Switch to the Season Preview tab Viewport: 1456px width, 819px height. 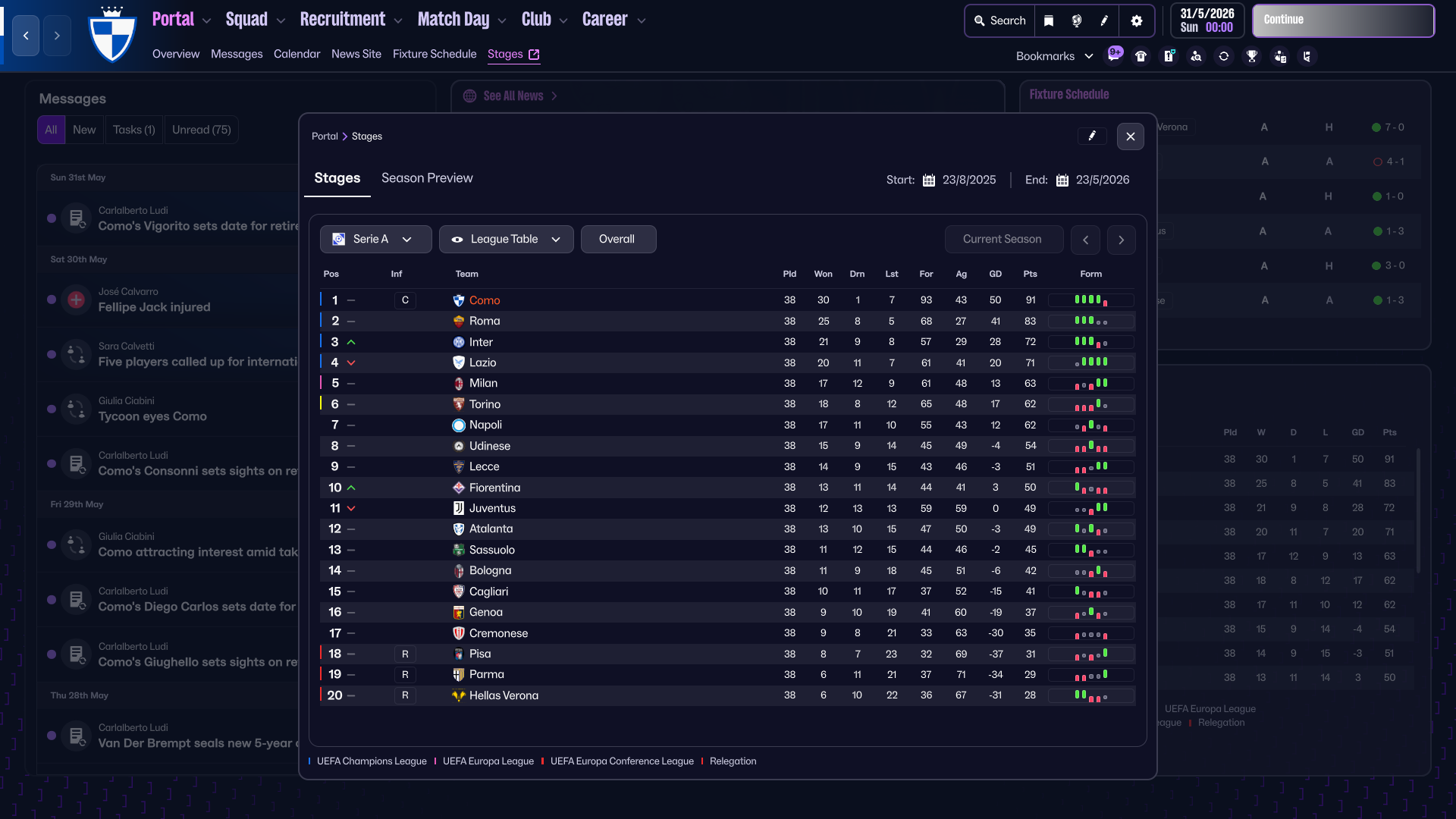(427, 178)
